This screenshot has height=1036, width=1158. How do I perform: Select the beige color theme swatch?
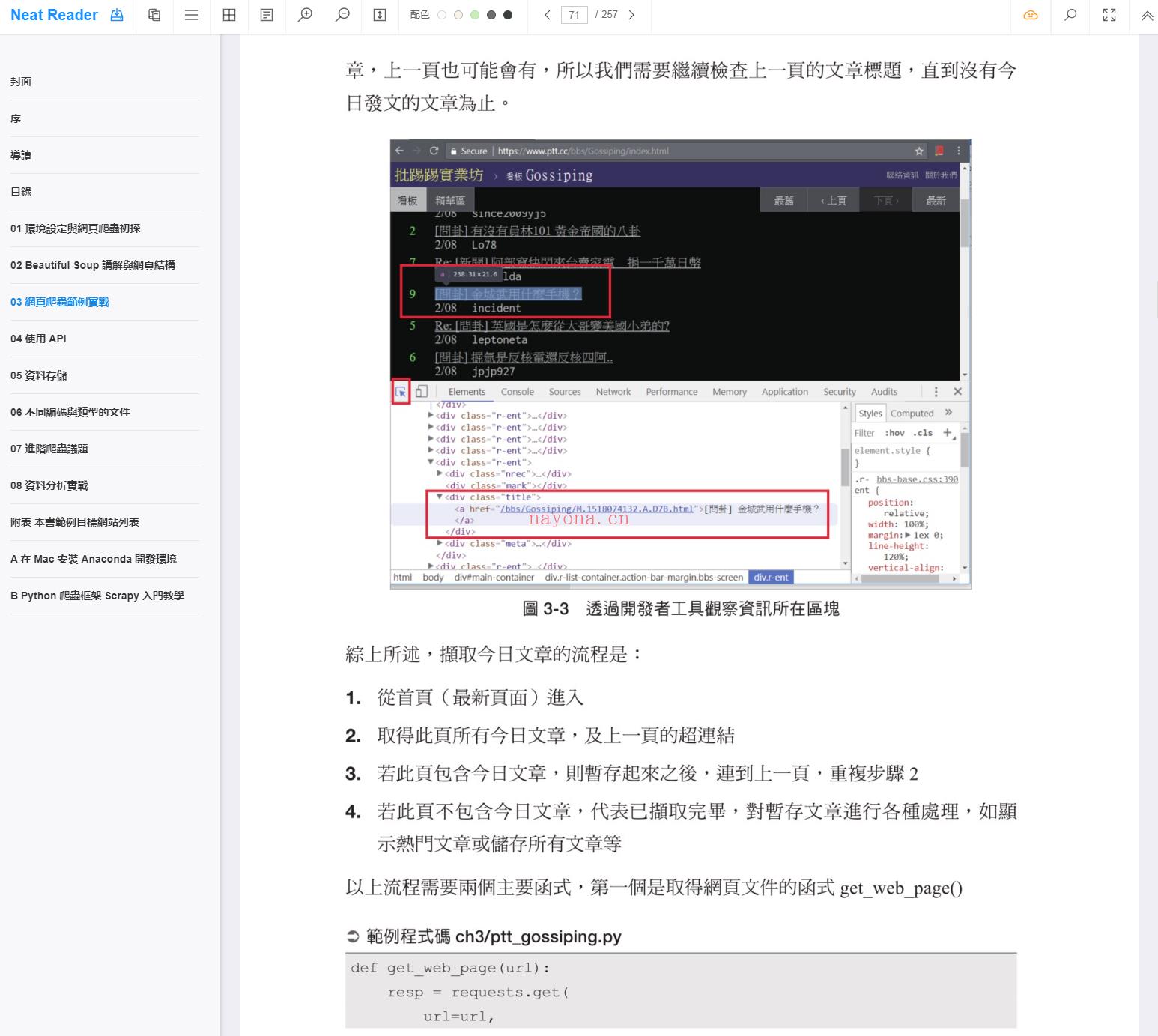458,15
